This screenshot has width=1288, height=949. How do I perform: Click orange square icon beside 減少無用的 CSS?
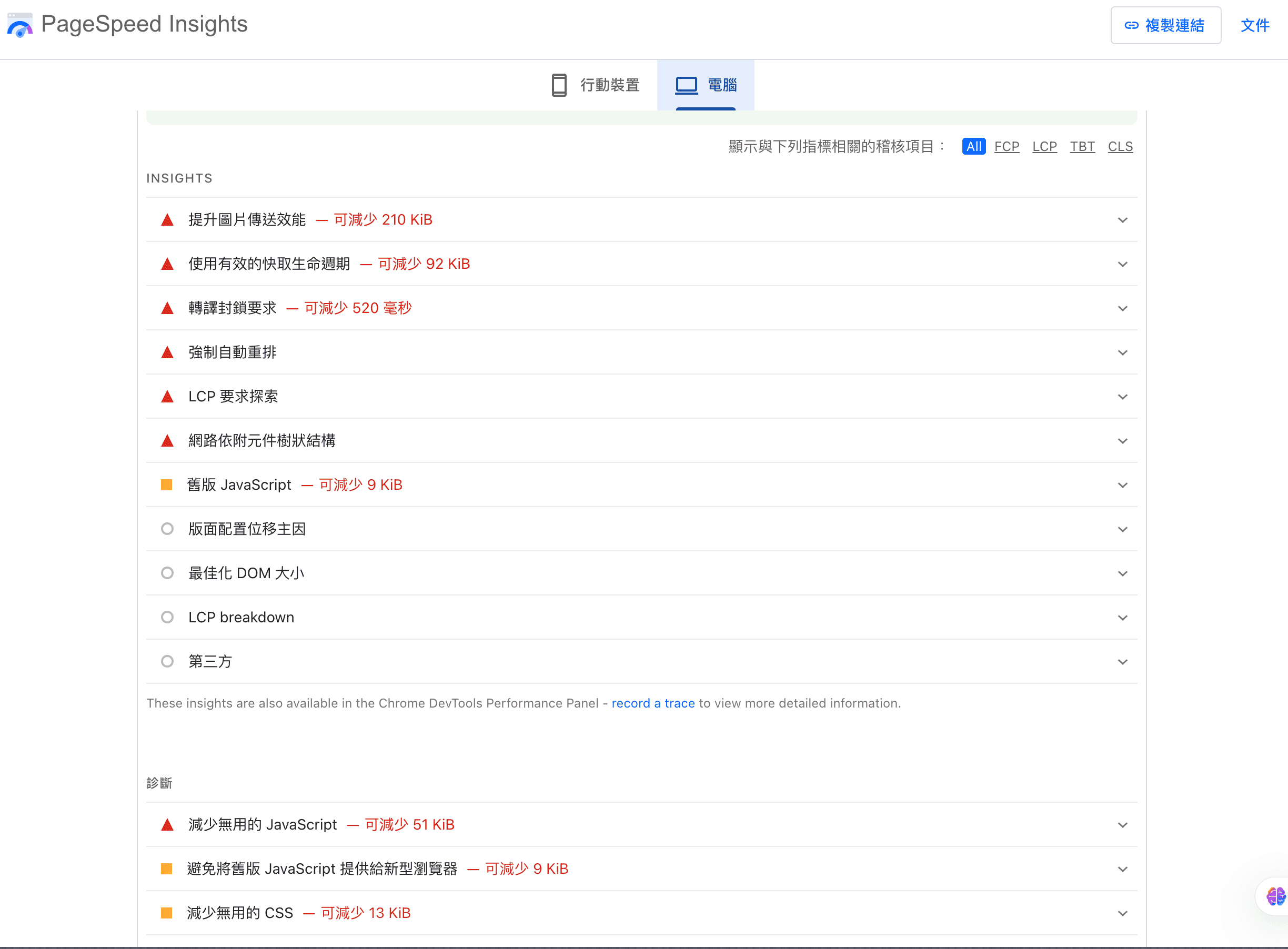click(167, 913)
